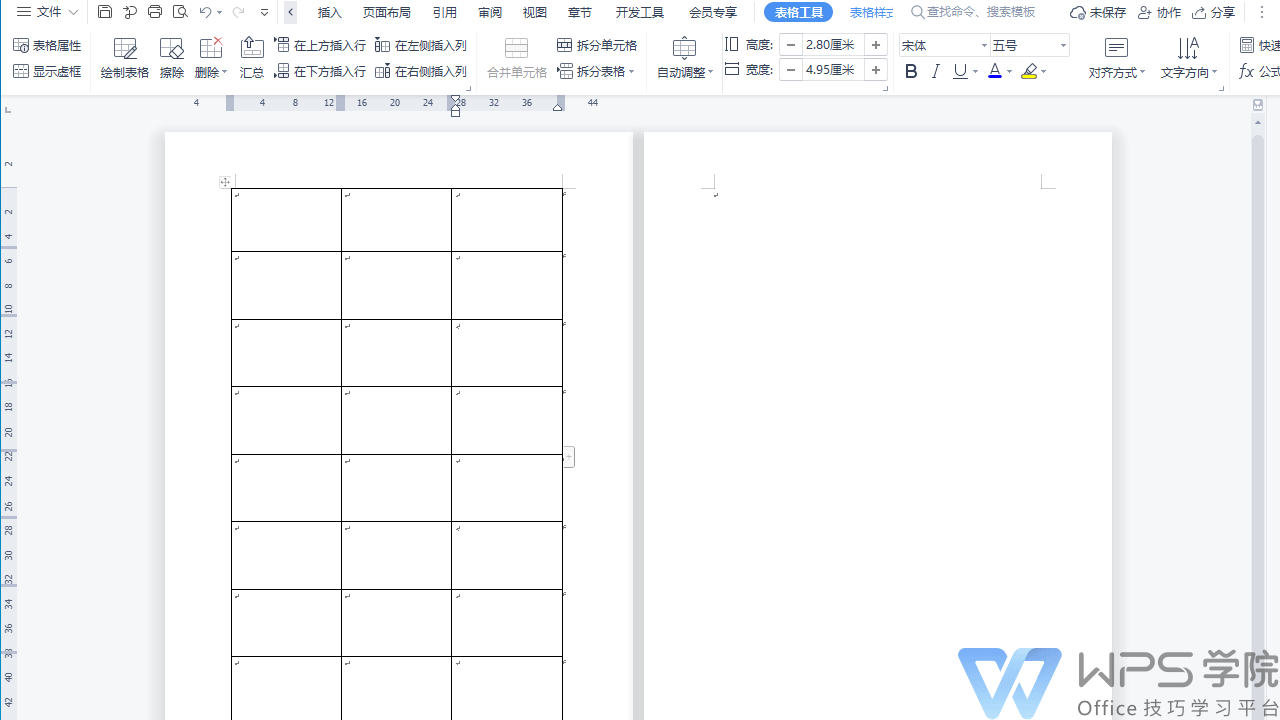Open quick toolbar customize dropdown arrow
Viewport: 1280px width, 720px height.
(264, 12)
